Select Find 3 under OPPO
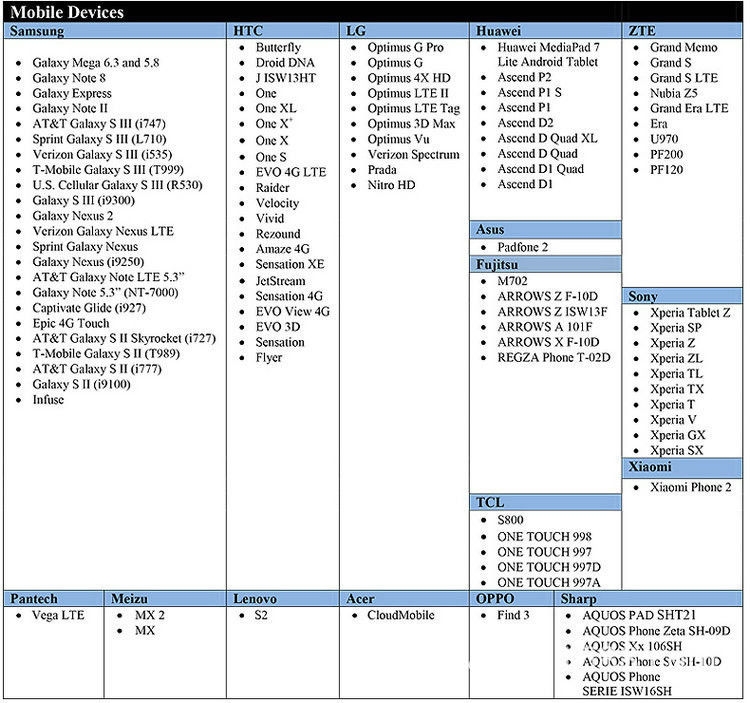The width and height of the screenshot is (750, 703). [513, 615]
